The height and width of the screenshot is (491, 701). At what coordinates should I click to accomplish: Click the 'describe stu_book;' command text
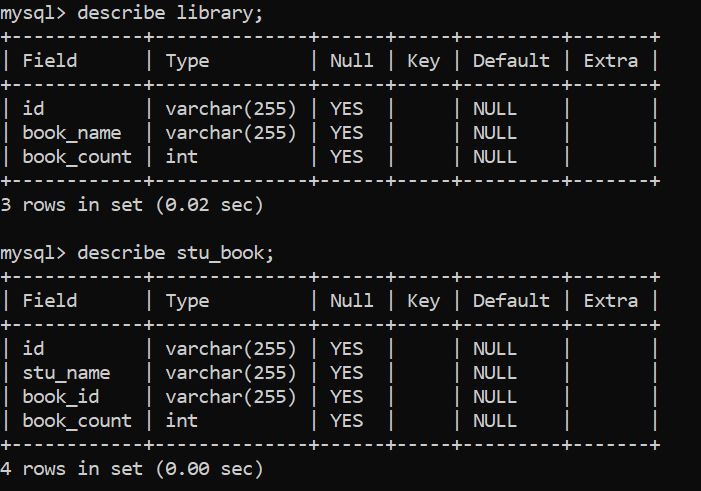tap(175, 253)
